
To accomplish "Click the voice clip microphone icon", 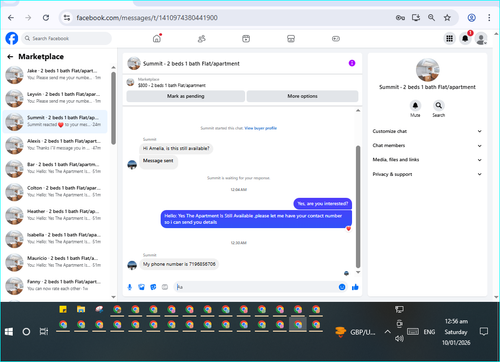I will click(130, 287).
